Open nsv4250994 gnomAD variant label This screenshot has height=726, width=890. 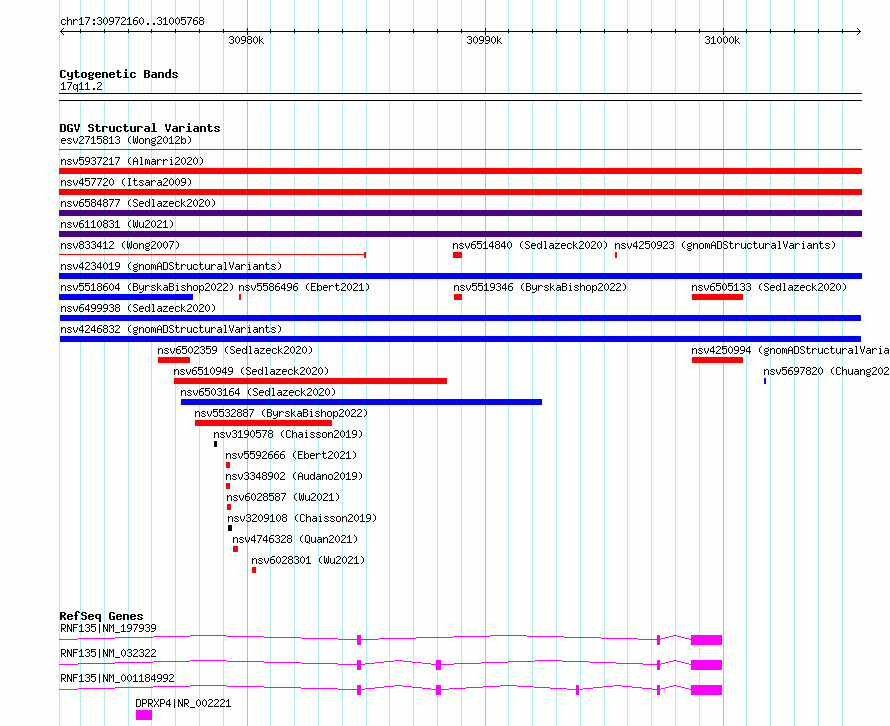[x=790, y=350]
